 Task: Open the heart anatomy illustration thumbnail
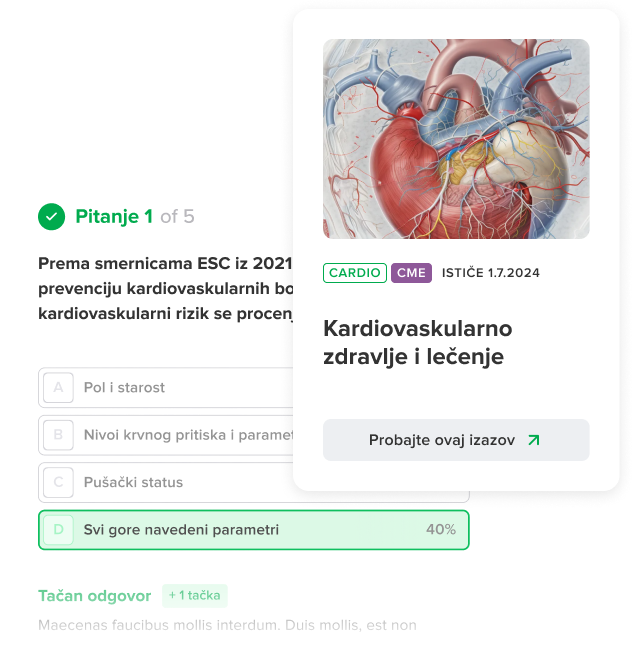pos(456,139)
